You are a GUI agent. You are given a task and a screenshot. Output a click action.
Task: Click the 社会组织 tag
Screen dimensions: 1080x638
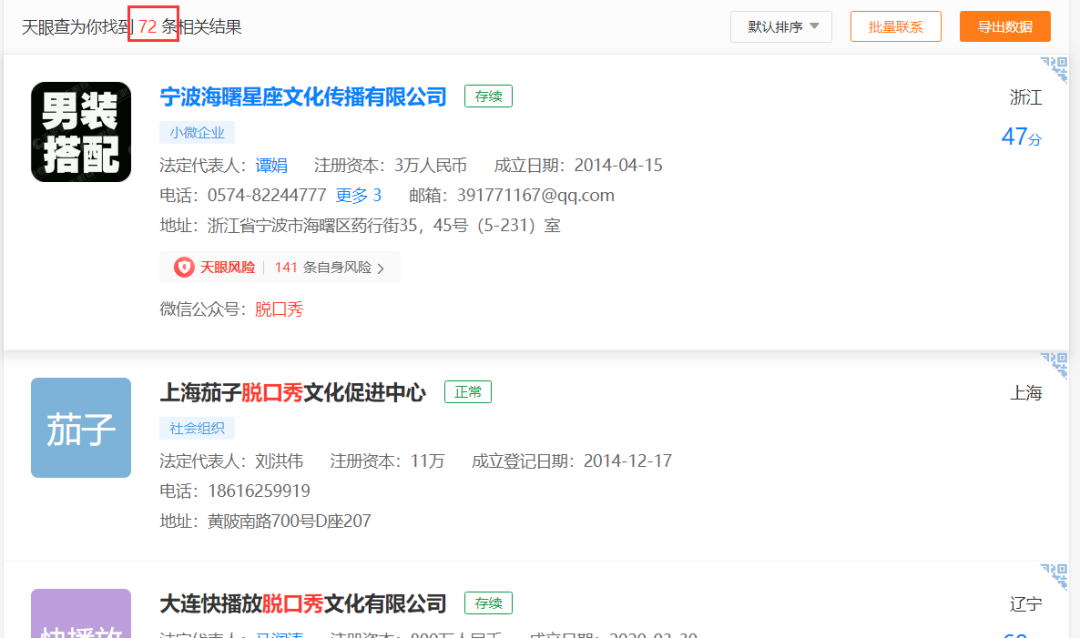click(197, 428)
